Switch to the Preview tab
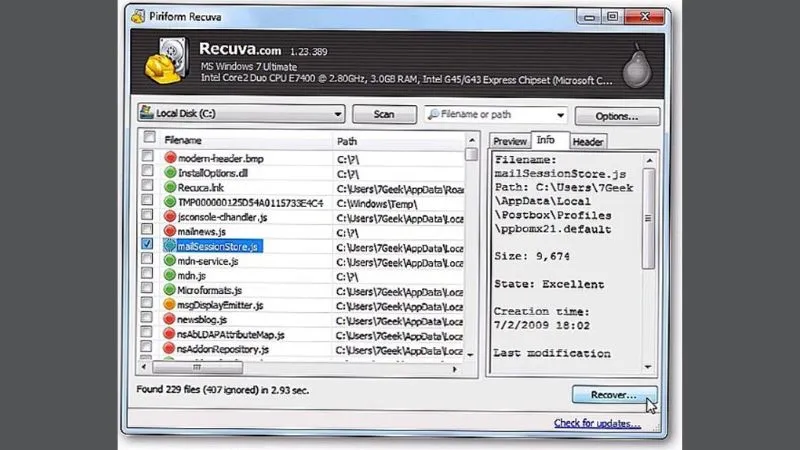The width and height of the screenshot is (800, 450). tap(510, 141)
